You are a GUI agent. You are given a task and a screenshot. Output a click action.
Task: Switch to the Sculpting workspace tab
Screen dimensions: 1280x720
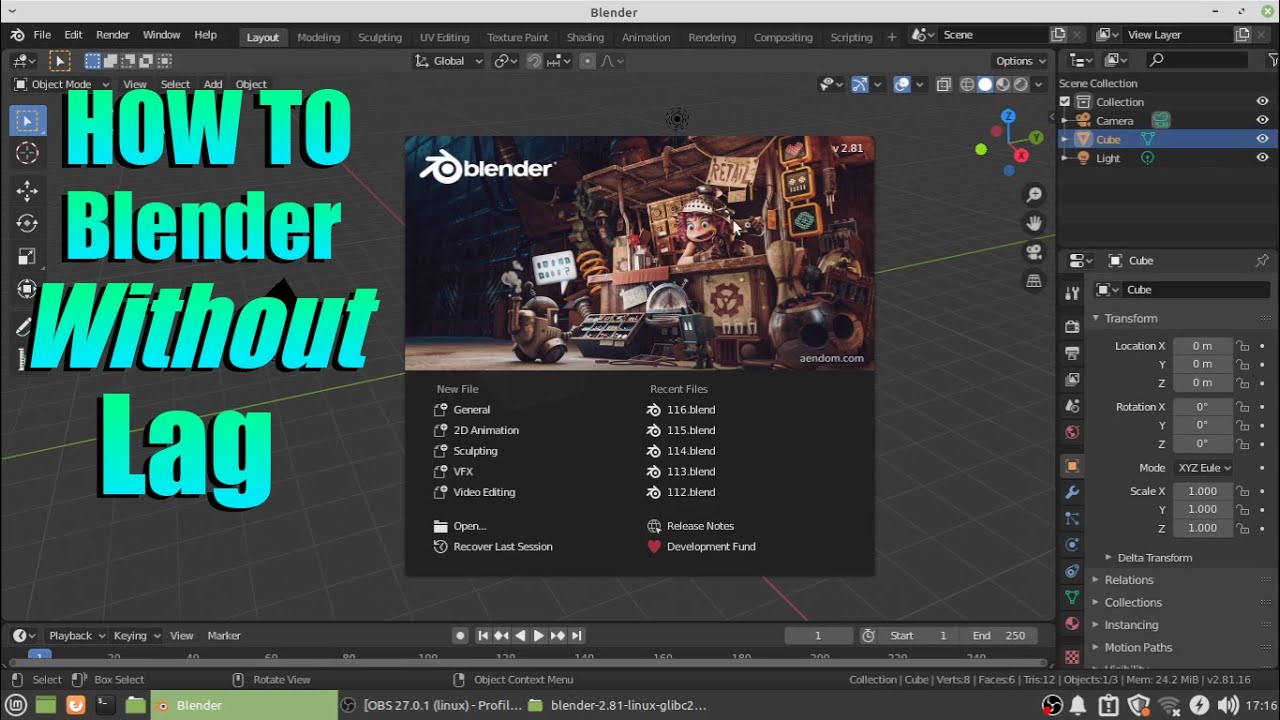[380, 37]
